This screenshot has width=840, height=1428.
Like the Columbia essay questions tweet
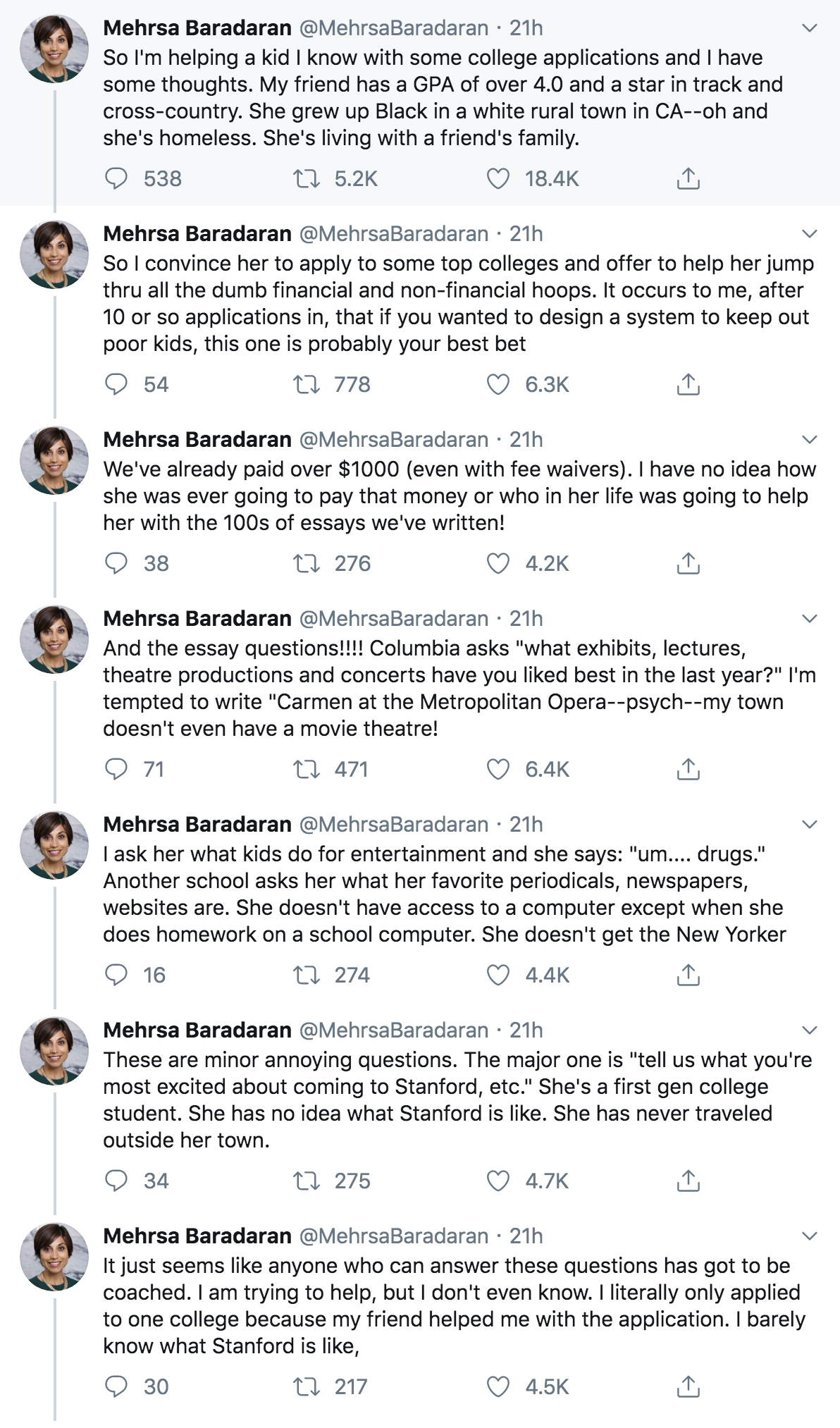[498, 769]
